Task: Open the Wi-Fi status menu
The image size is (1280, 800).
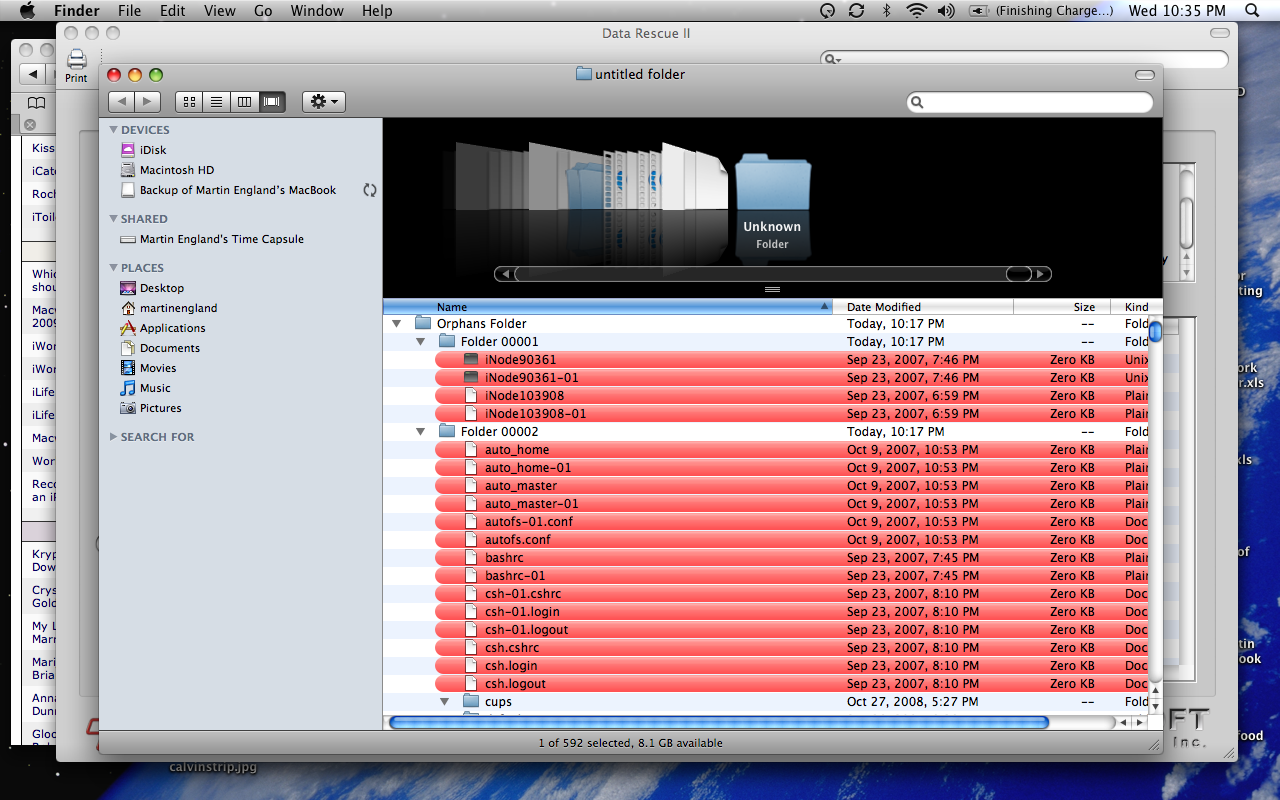Action: pyautogui.click(x=916, y=11)
